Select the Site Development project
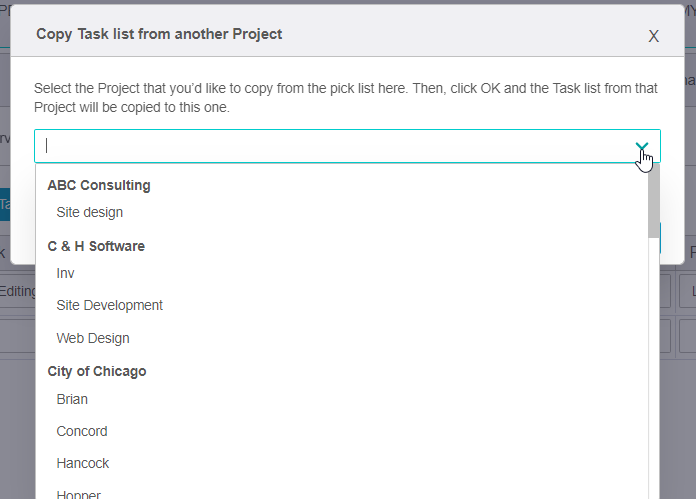 point(110,305)
